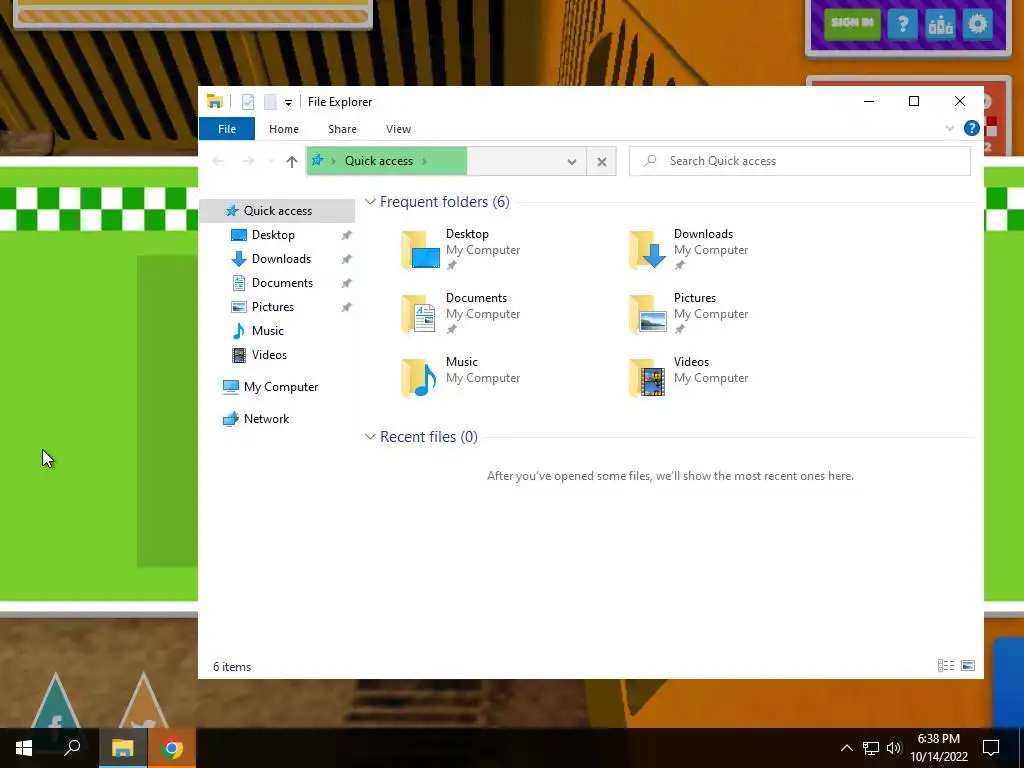Open the Recent locations dropdown arrow
The image size is (1024, 768).
(271, 161)
